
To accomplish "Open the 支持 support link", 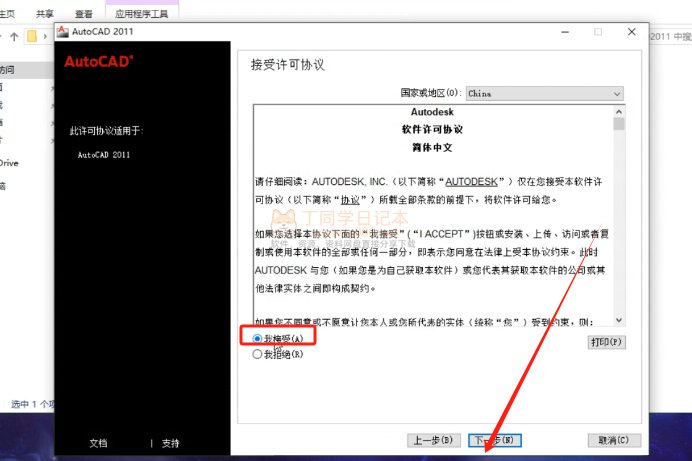I will (x=171, y=443).
